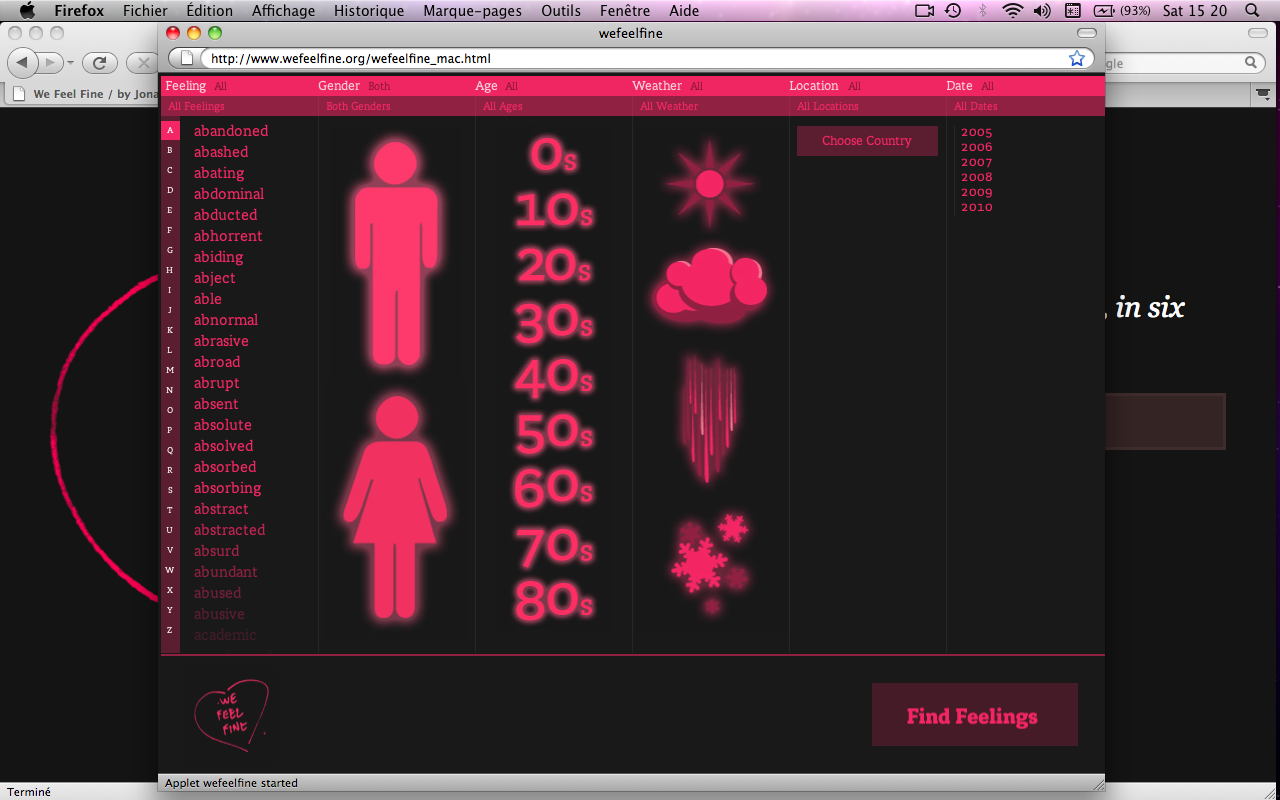Viewport: 1280px width, 800px height.
Task: Open the Outils menu
Action: pos(561,10)
